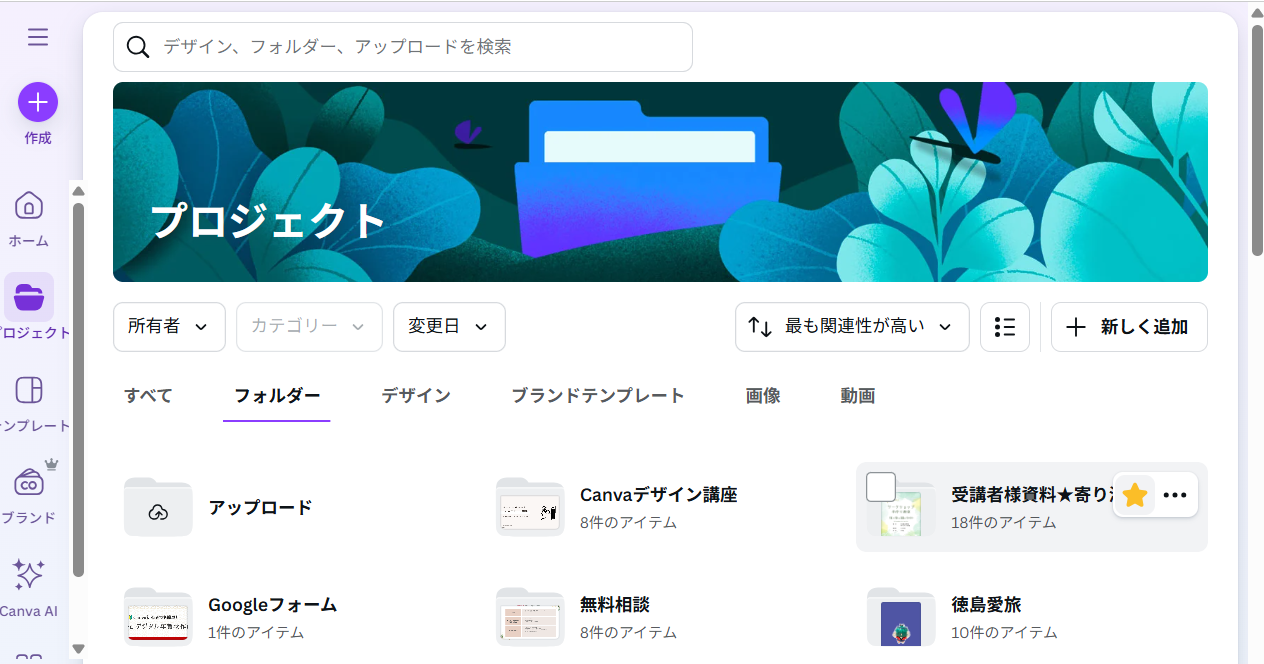Switch to list view icon
The height and width of the screenshot is (664, 1264).
1005,327
